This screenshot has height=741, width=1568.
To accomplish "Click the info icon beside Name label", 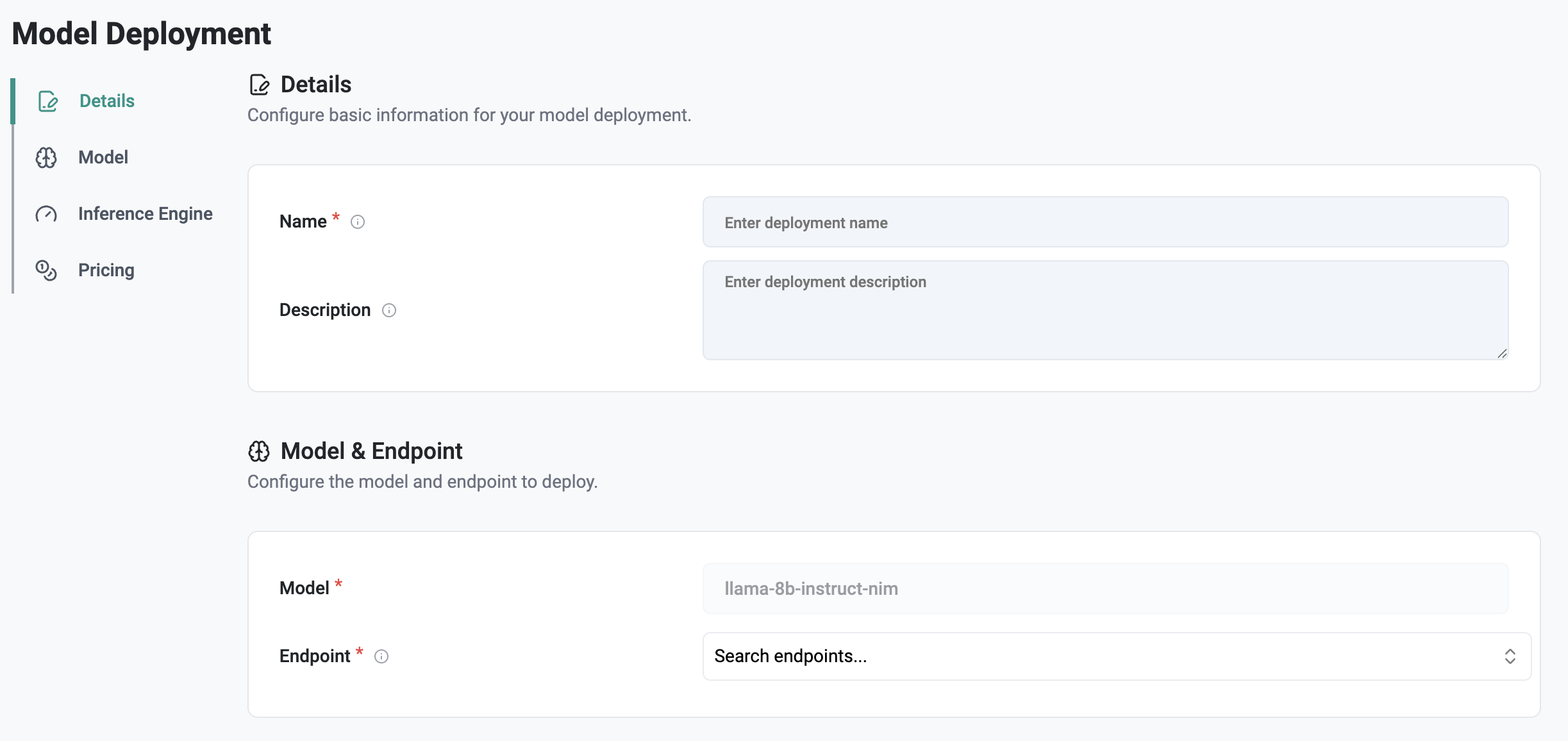I will click(x=358, y=222).
